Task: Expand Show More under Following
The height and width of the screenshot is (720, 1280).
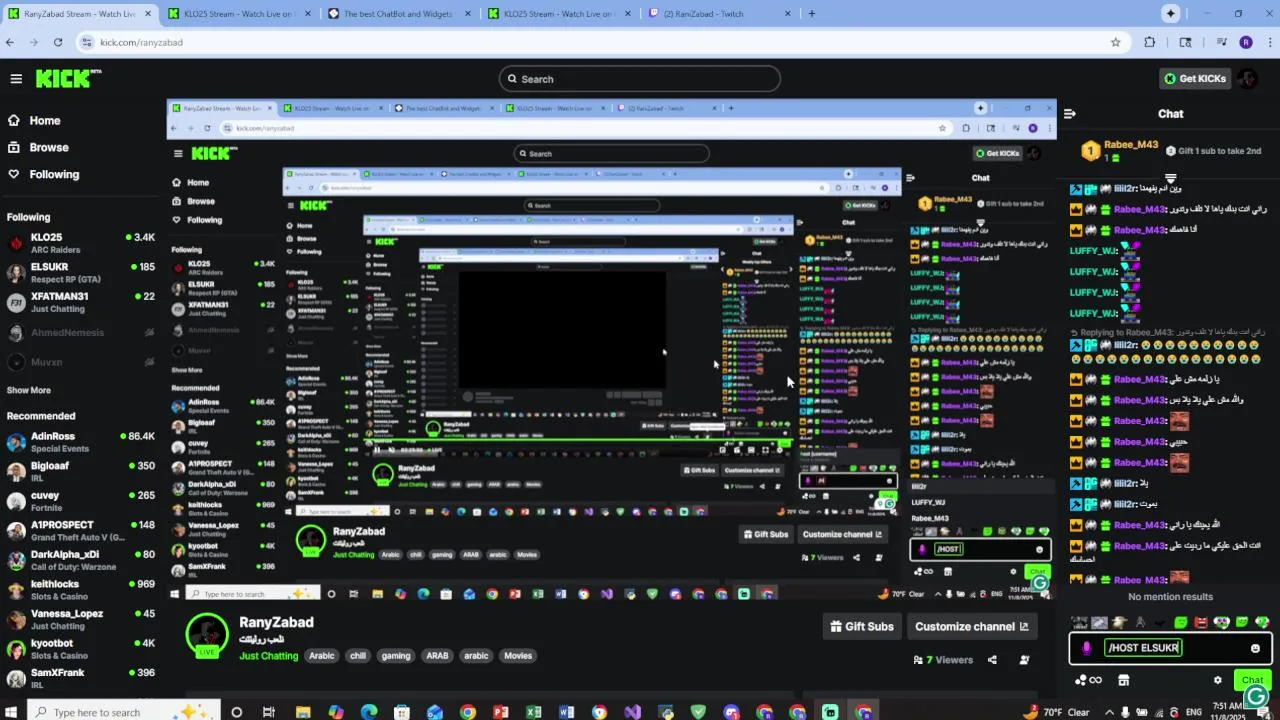Action: click(28, 390)
